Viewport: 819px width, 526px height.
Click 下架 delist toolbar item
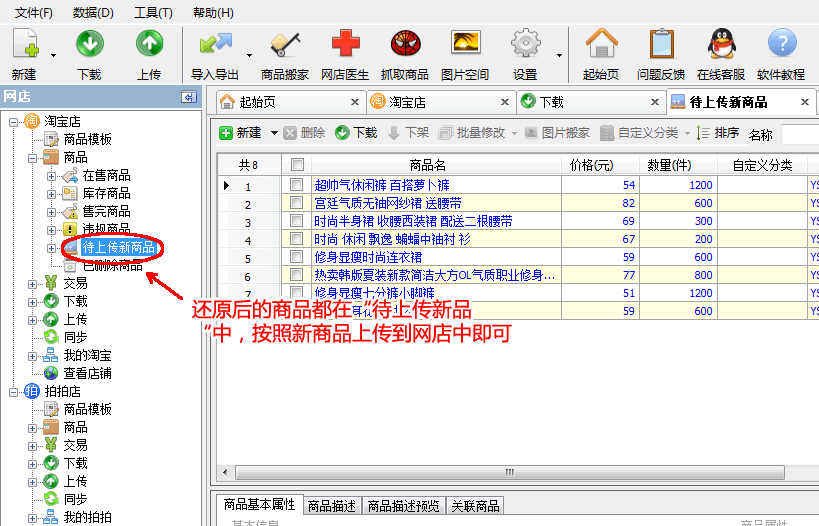408,133
